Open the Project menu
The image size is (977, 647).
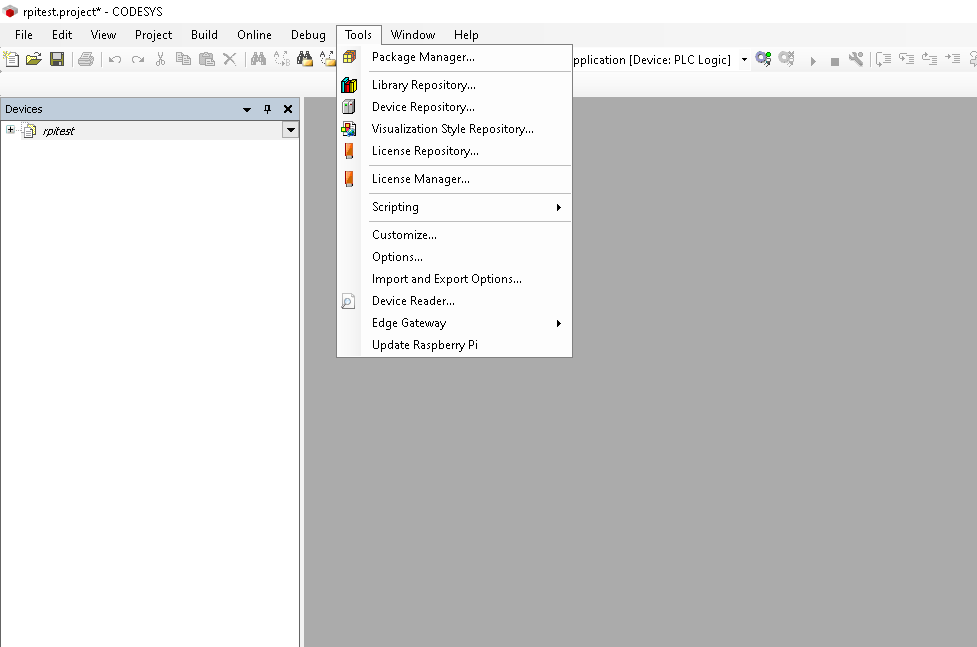pos(153,35)
